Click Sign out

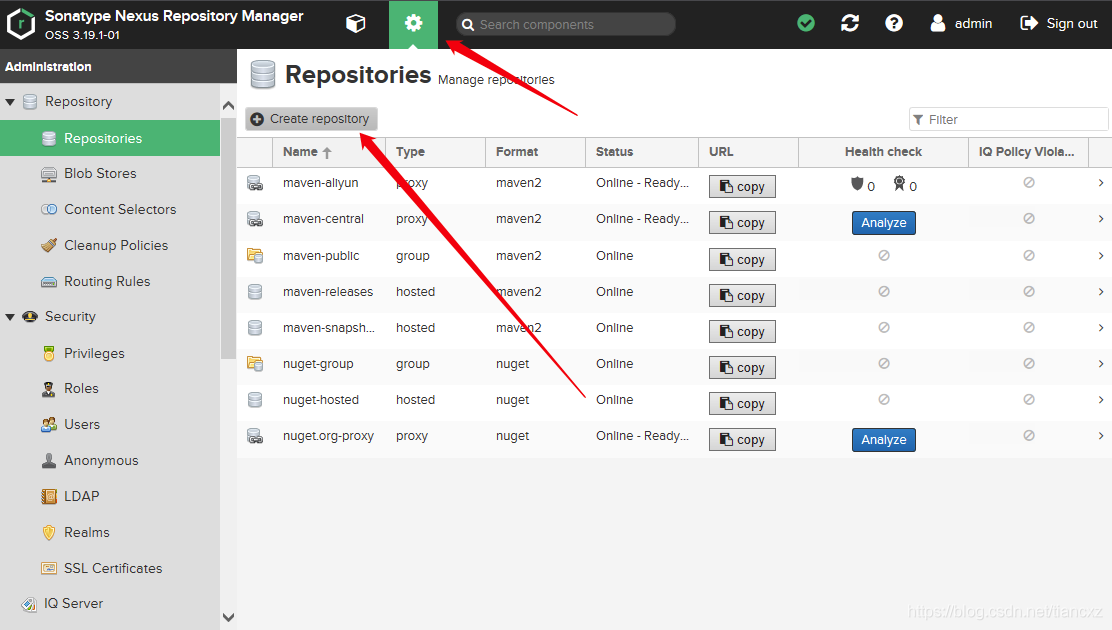click(x=1058, y=23)
